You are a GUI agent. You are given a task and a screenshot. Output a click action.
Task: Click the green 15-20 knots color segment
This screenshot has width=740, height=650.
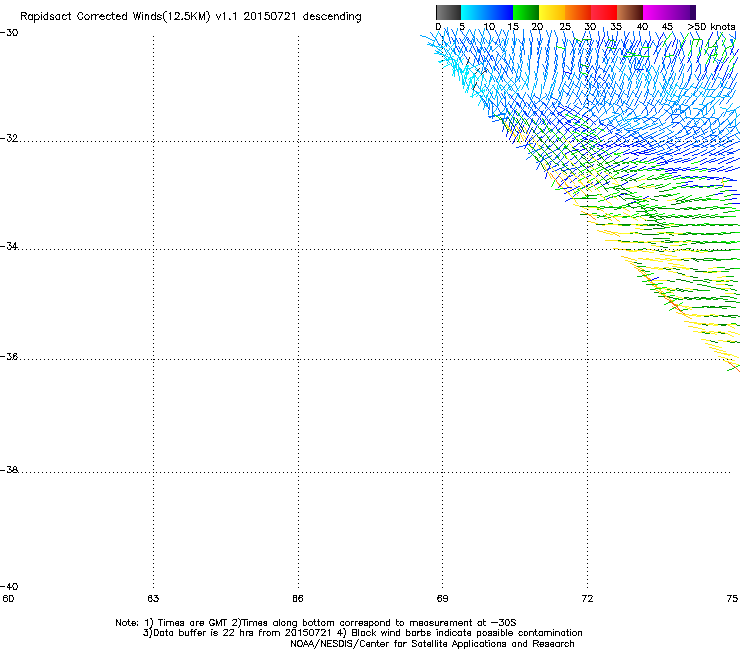tap(526, 12)
